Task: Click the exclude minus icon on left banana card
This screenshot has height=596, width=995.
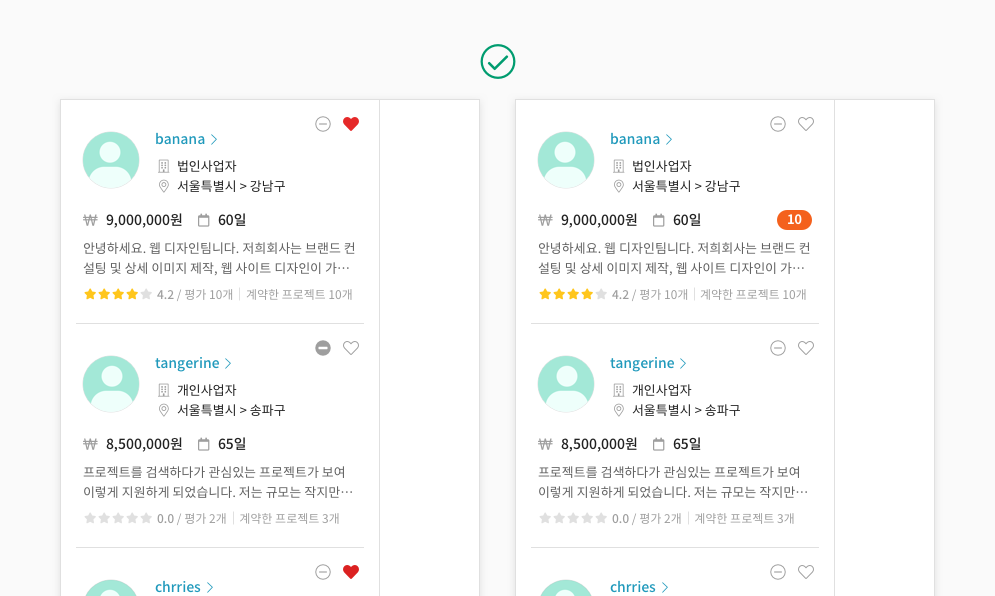Action: (323, 124)
